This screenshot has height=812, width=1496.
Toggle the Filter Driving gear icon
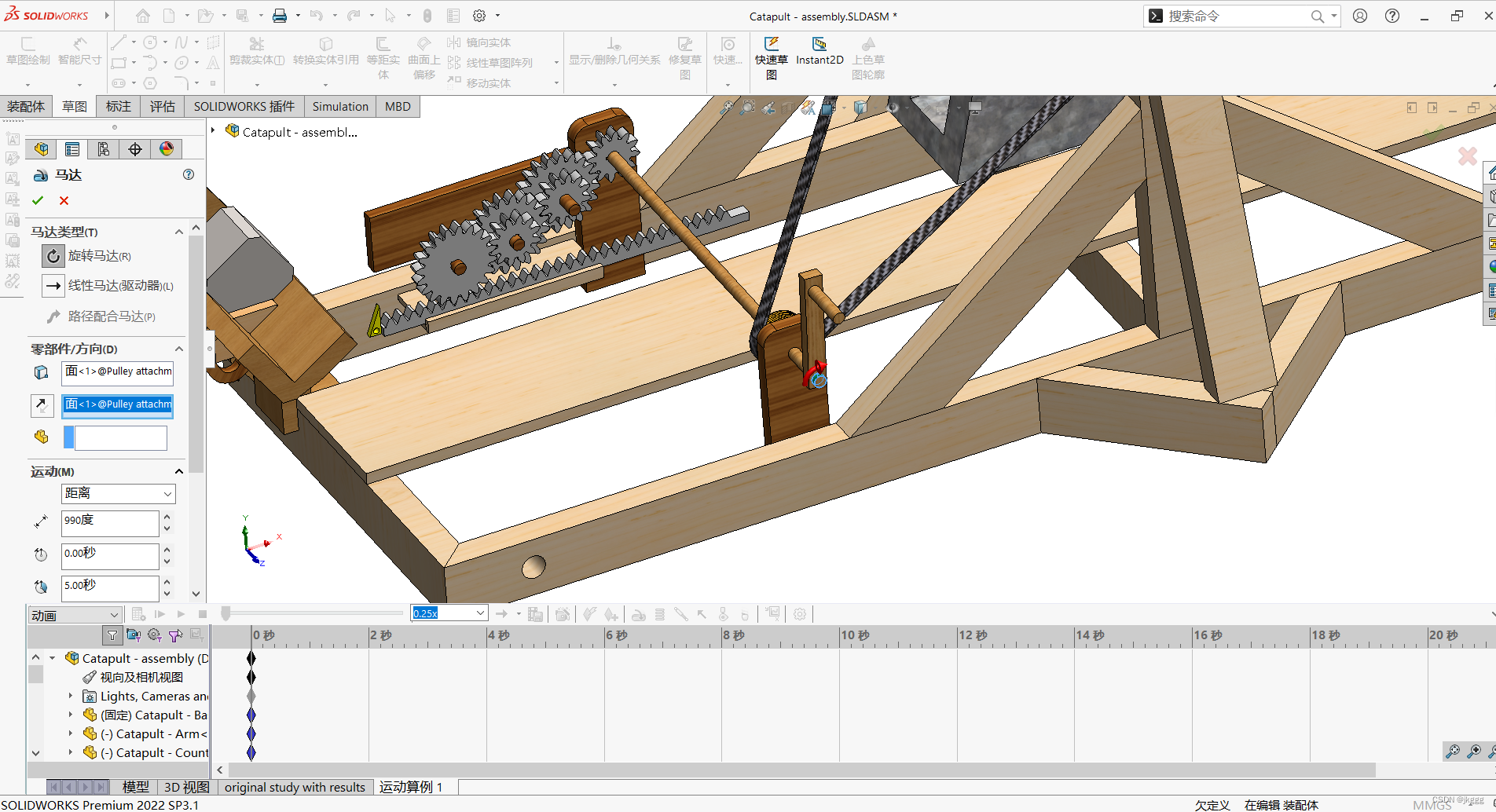[x=155, y=635]
